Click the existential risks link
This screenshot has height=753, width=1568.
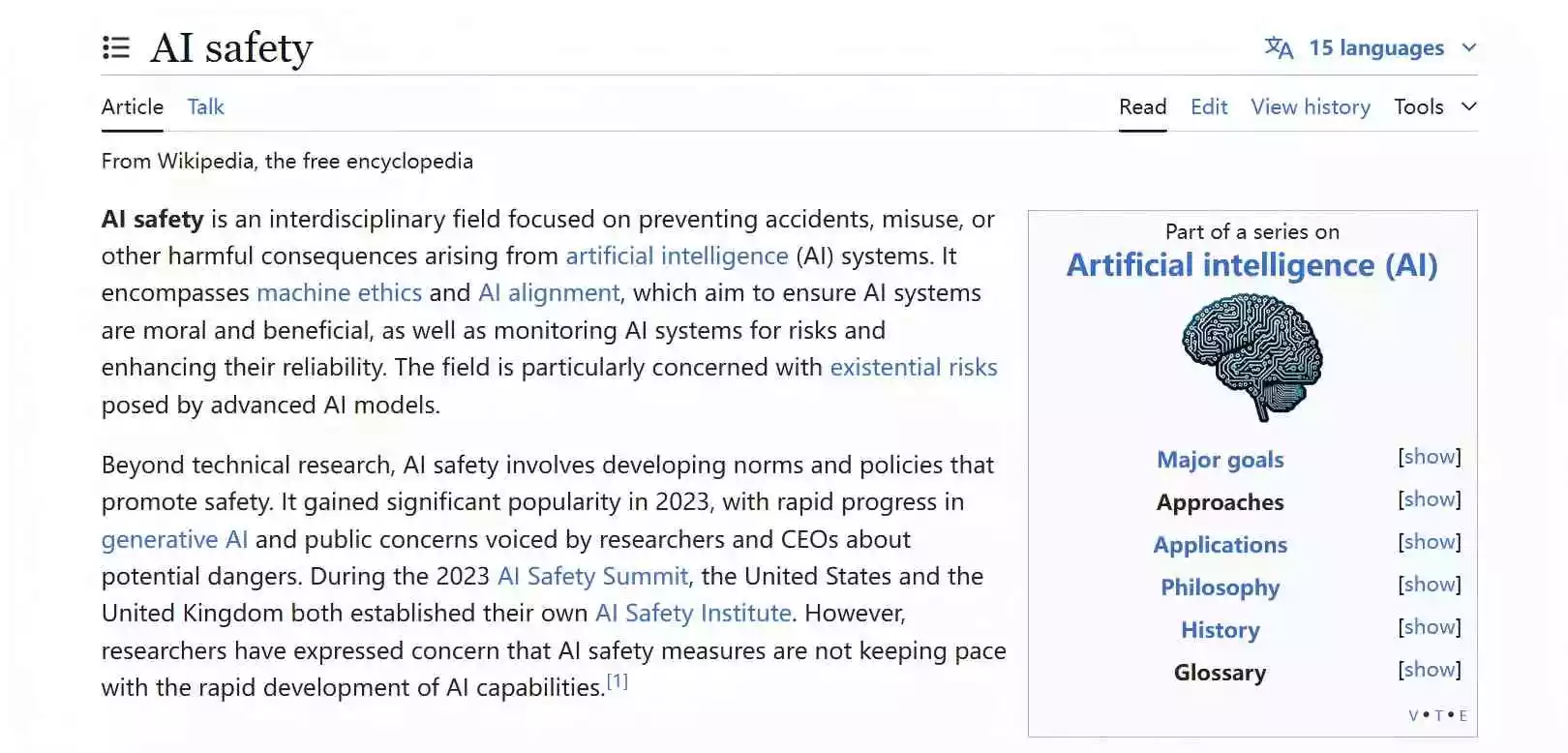click(x=913, y=367)
